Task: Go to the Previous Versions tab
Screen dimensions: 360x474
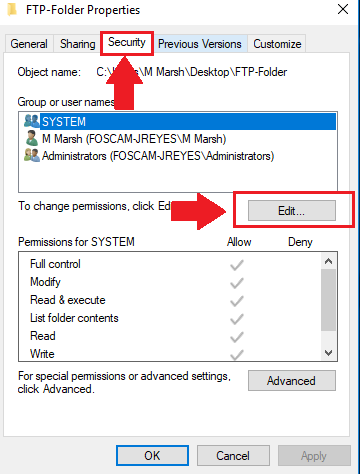Action: click(200, 44)
